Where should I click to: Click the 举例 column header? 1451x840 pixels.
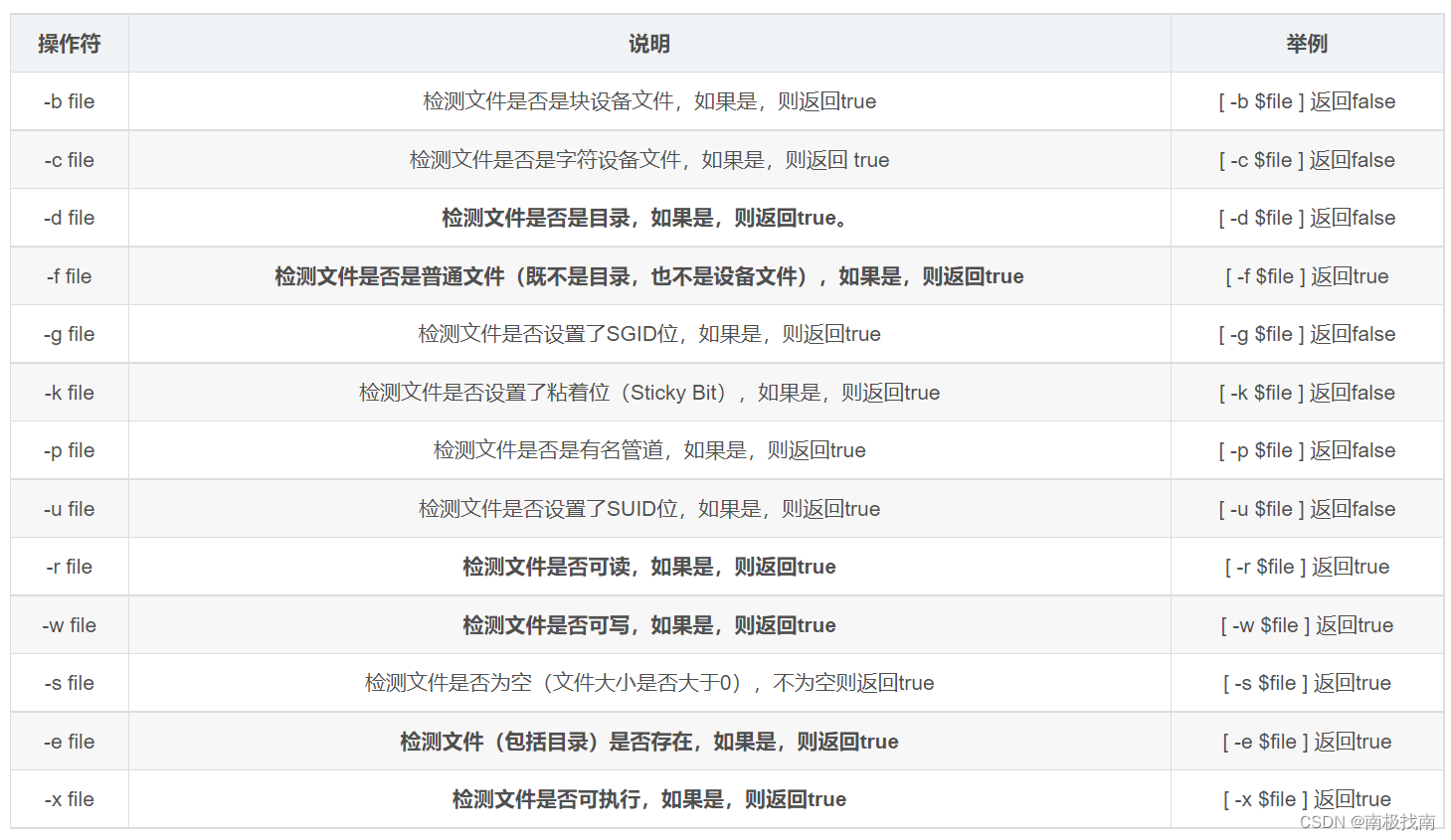pos(1307,44)
